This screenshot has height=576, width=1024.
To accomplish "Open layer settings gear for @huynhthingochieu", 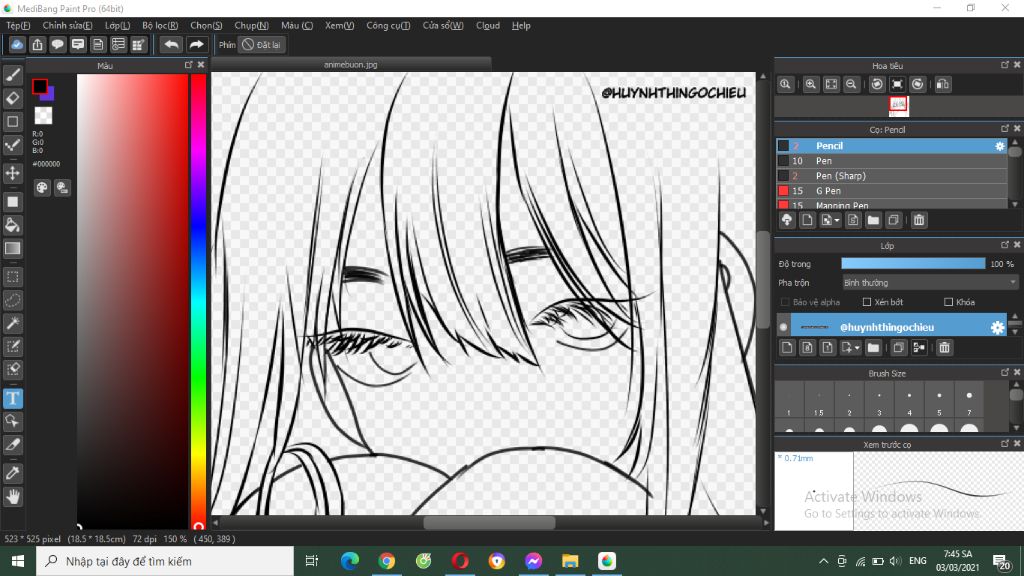I will pos(997,327).
